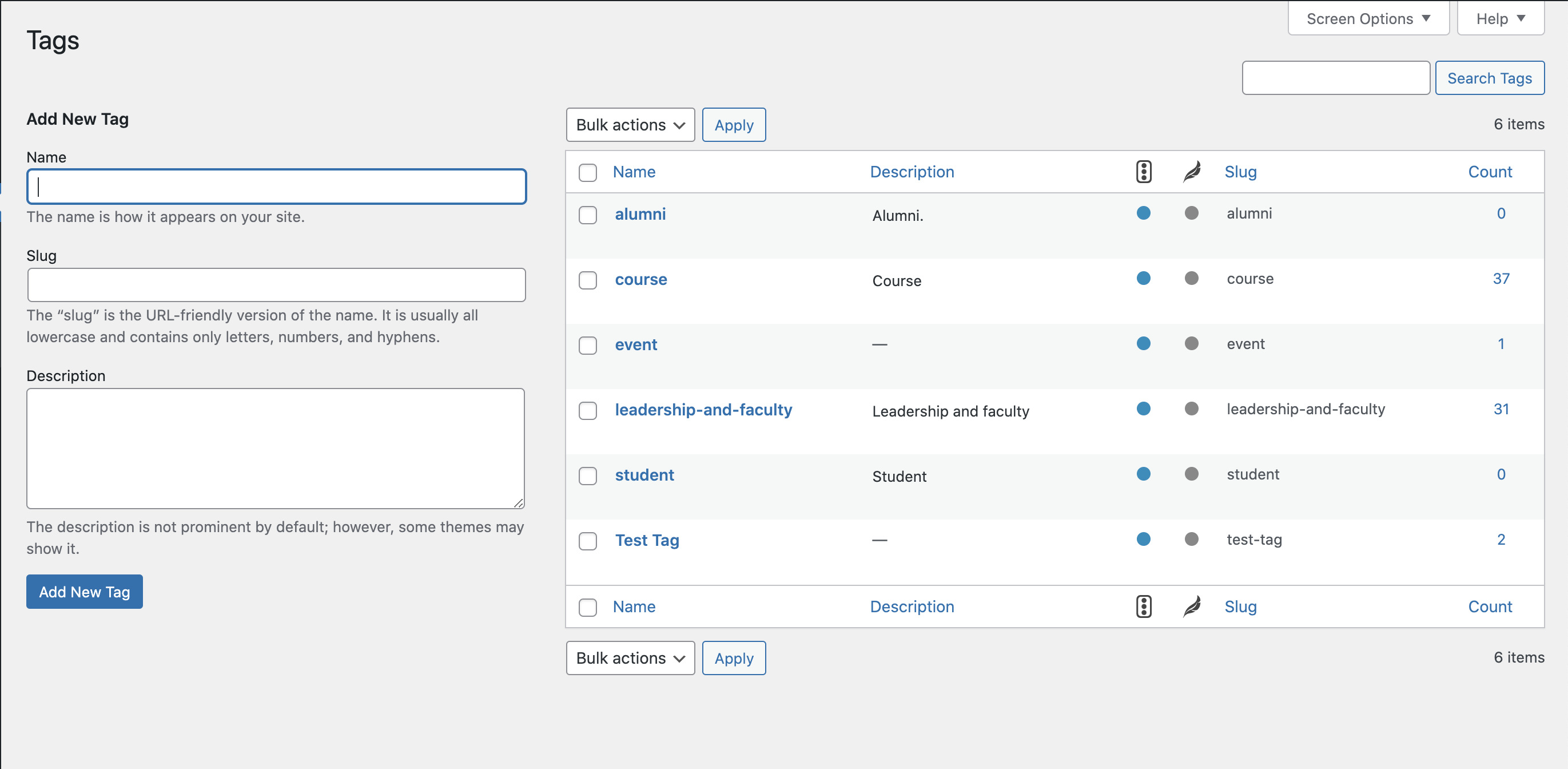Image resolution: width=1568 pixels, height=769 pixels.
Task: Open the course tag link
Action: [x=640, y=279]
